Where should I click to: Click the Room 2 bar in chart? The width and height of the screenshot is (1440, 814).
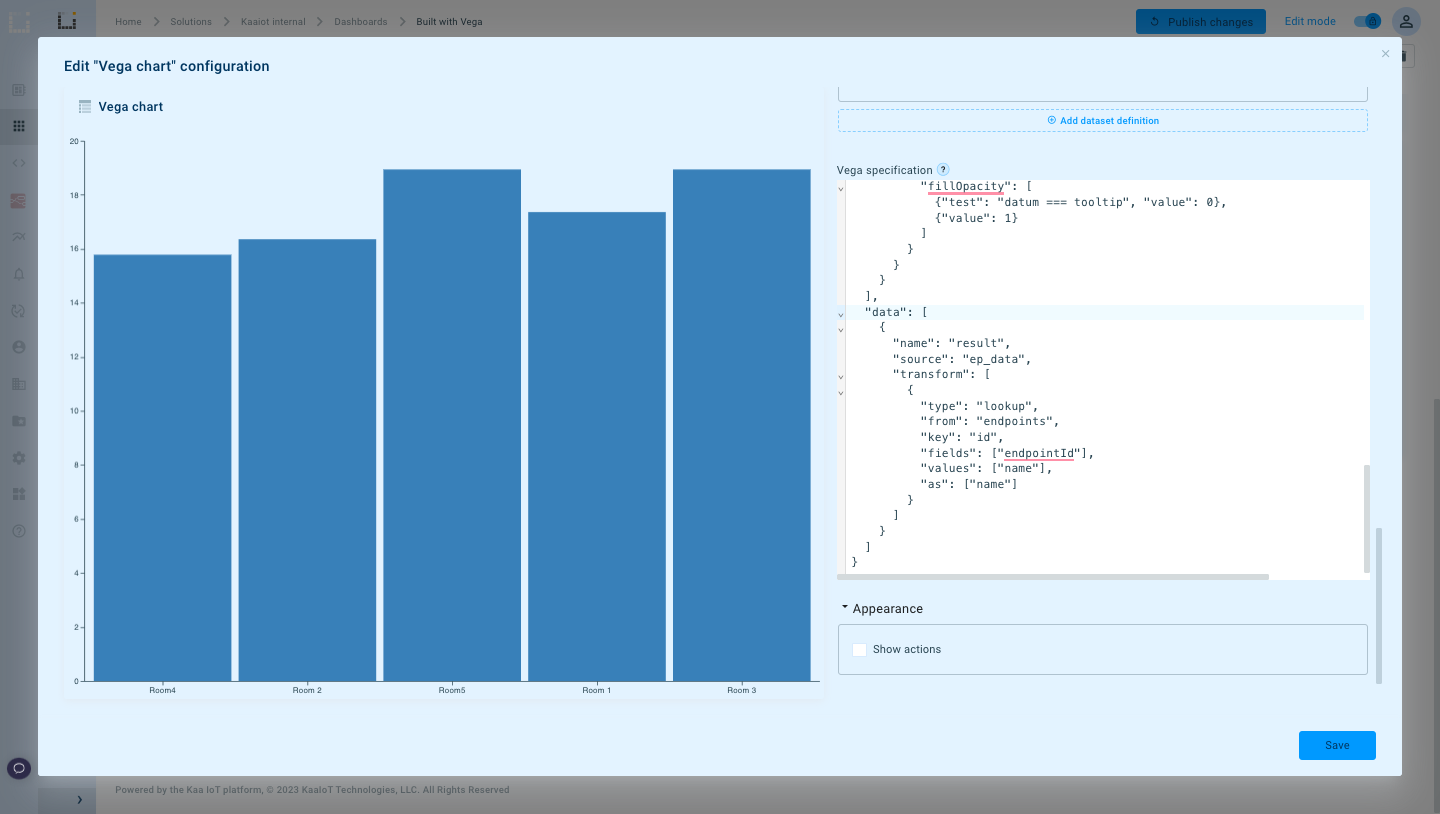click(307, 460)
